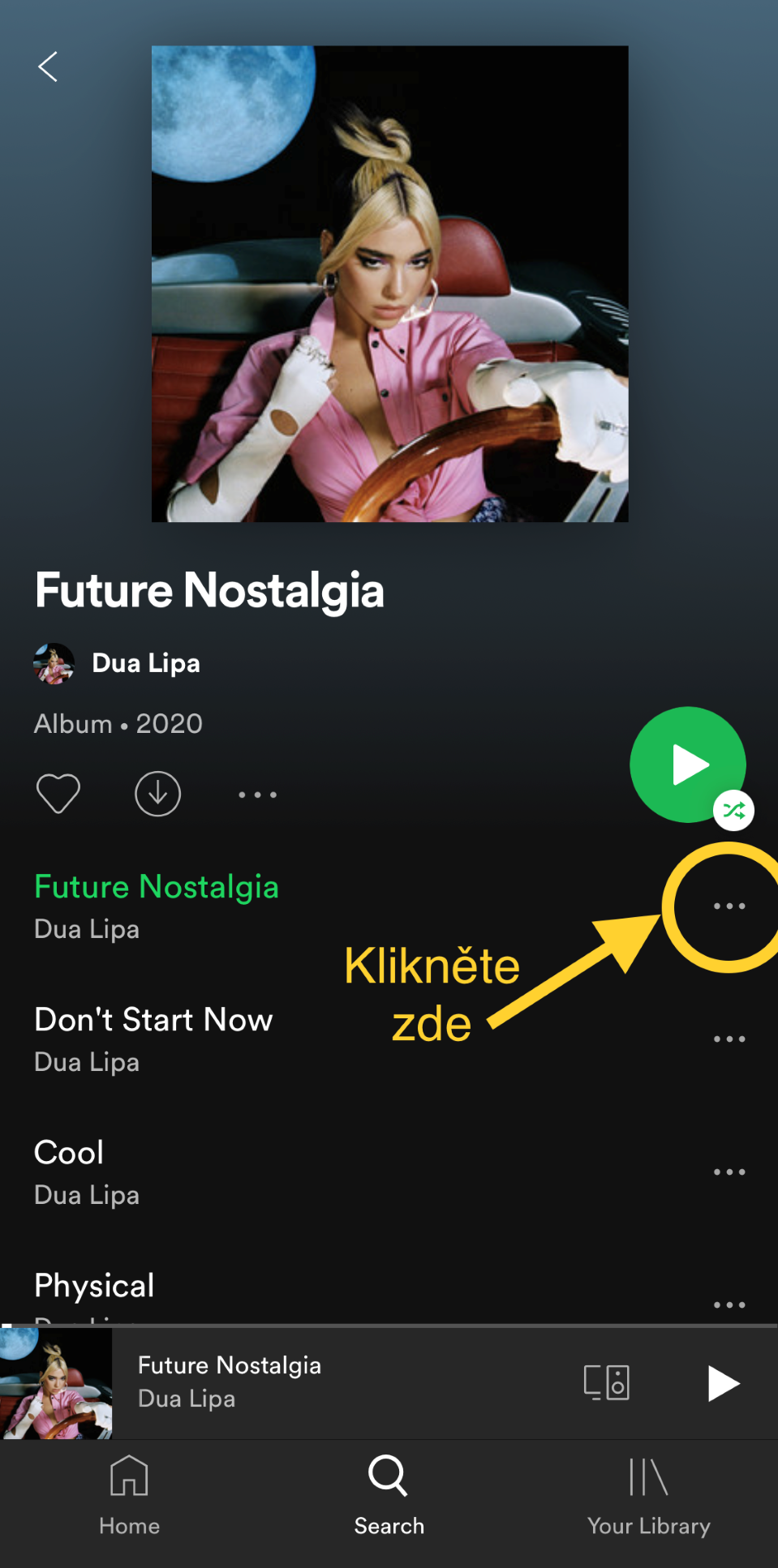The height and width of the screenshot is (1568, 778).
Task: Like the album with the heart icon
Action: tap(58, 793)
